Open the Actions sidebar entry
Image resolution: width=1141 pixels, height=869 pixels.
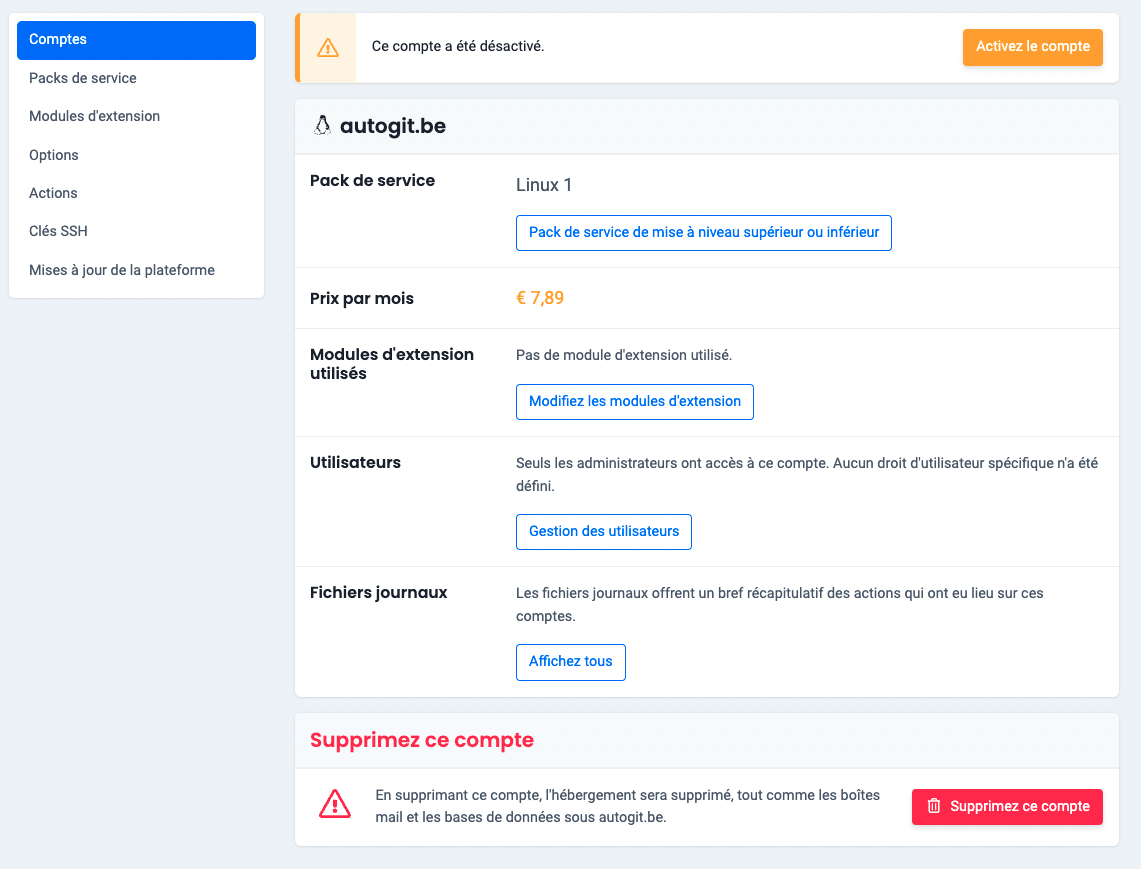pyautogui.click(x=53, y=193)
